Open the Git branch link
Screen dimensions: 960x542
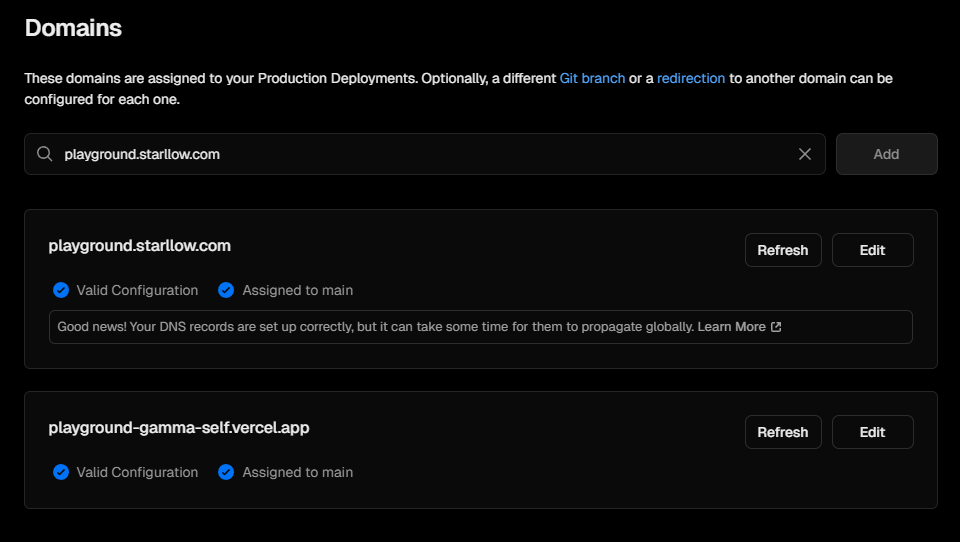[592, 78]
